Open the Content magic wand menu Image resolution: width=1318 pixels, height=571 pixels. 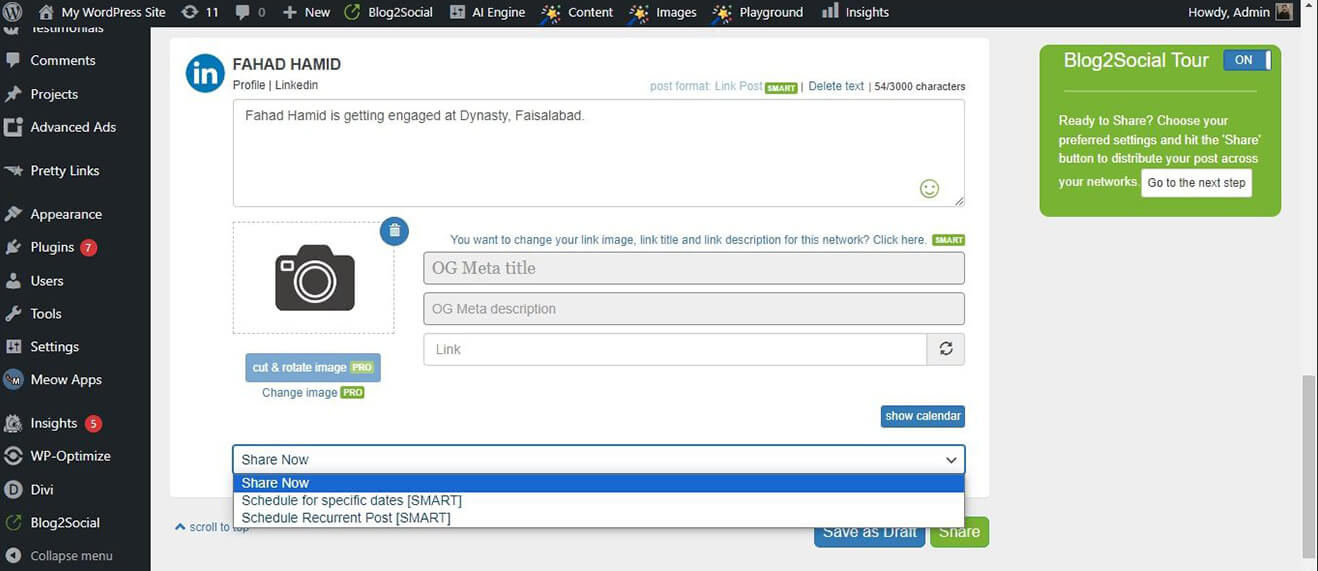tap(577, 12)
